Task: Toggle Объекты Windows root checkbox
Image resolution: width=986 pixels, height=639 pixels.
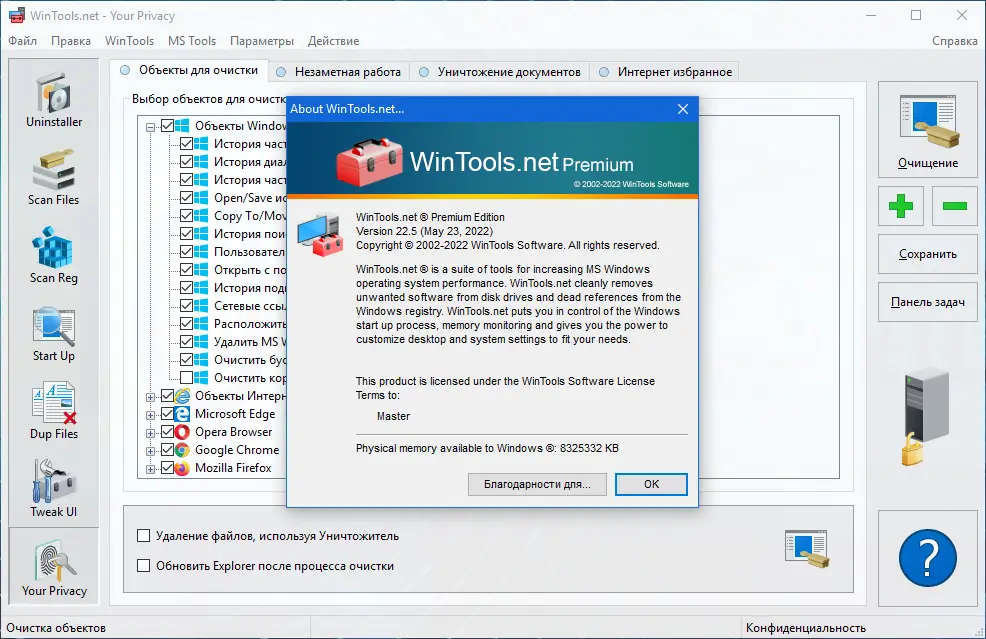Action: pos(167,126)
